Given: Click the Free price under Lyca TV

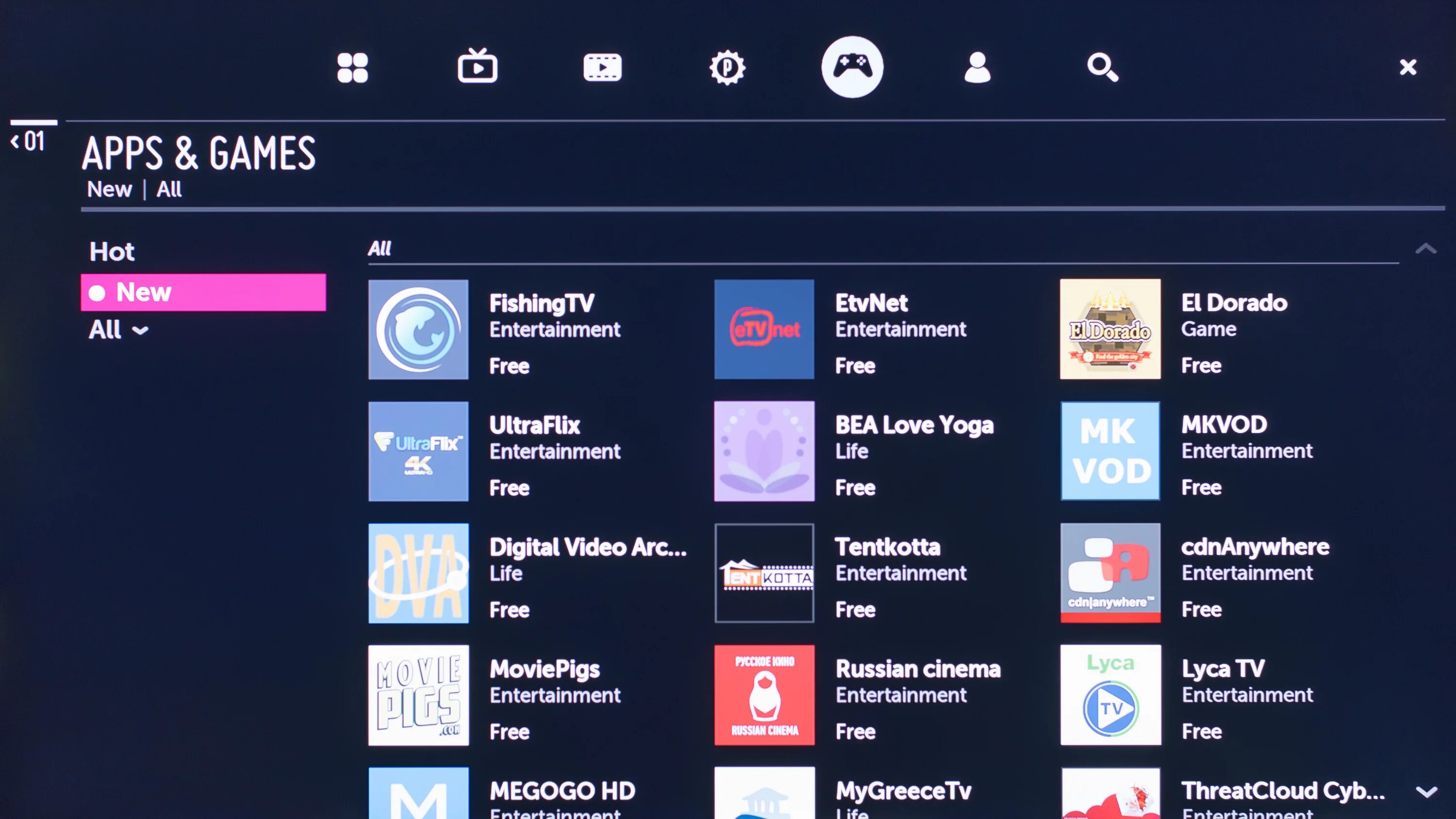Looking at the screenshot, I should point(1202,731).
